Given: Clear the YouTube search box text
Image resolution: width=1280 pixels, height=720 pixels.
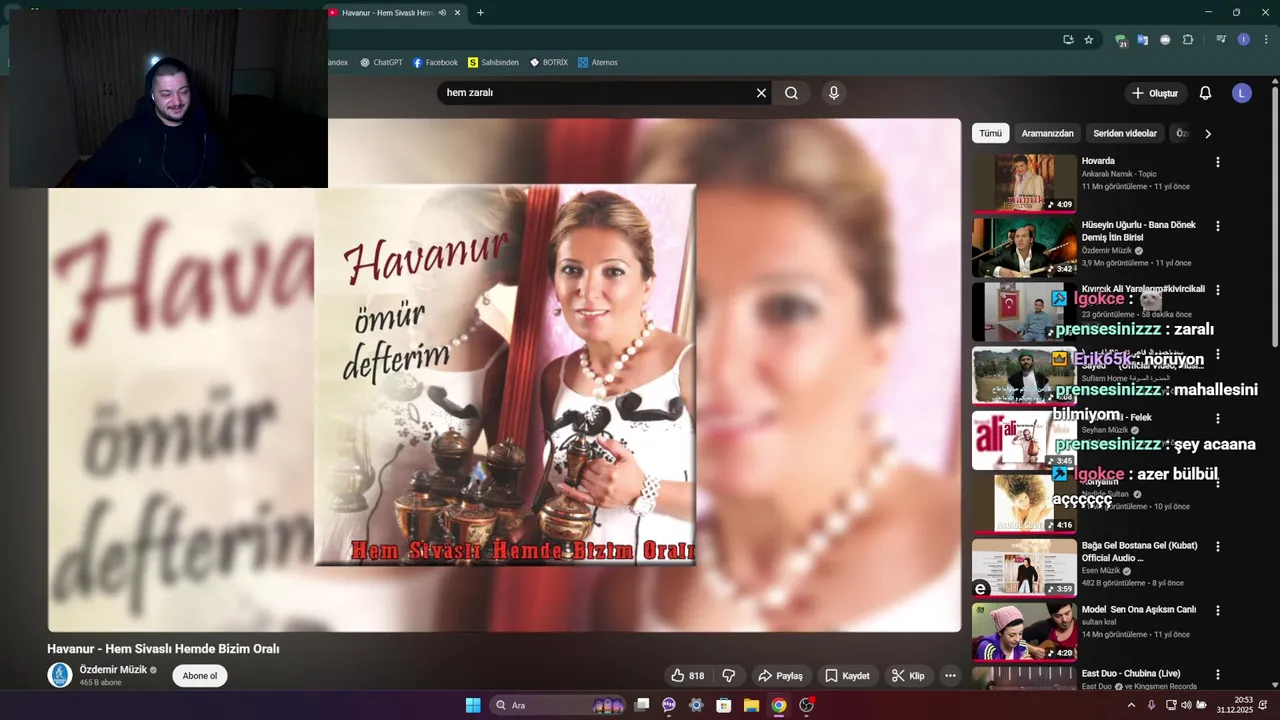Looking at the screenshot, I should 761,93.
